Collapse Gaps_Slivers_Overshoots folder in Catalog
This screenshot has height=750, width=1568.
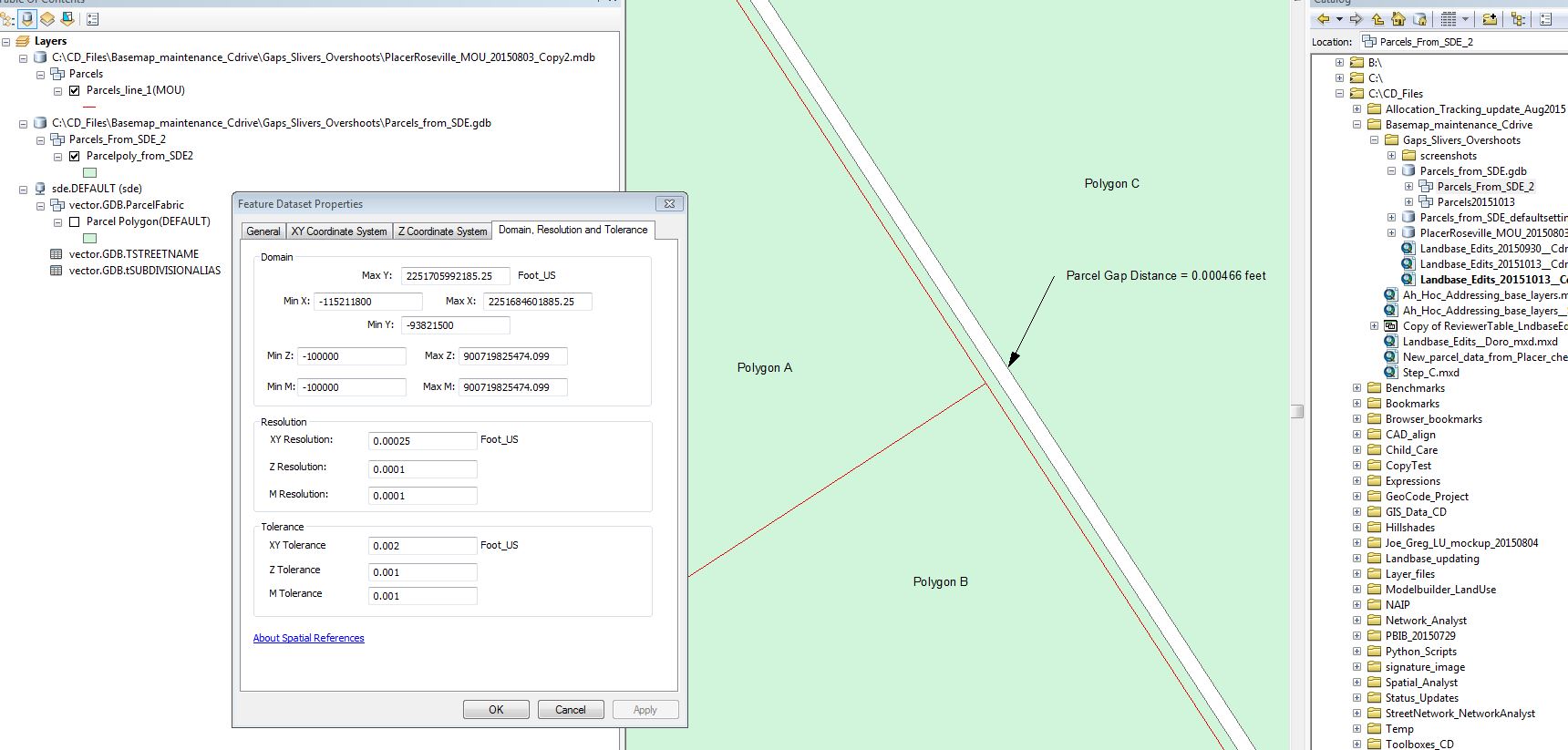1374,140
